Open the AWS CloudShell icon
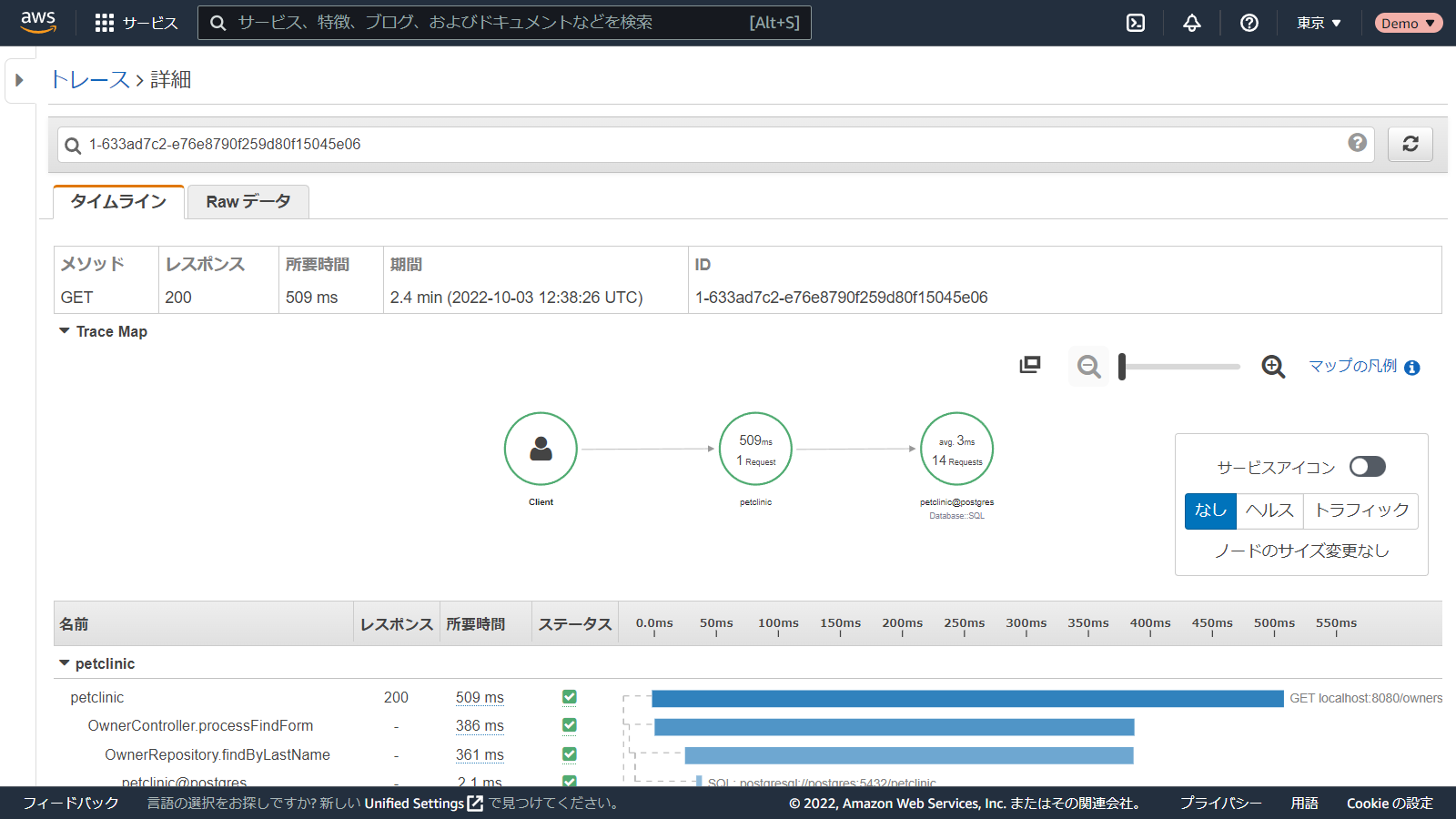This screenshot has width=1456, height=819. click(x=1136, y=23)
